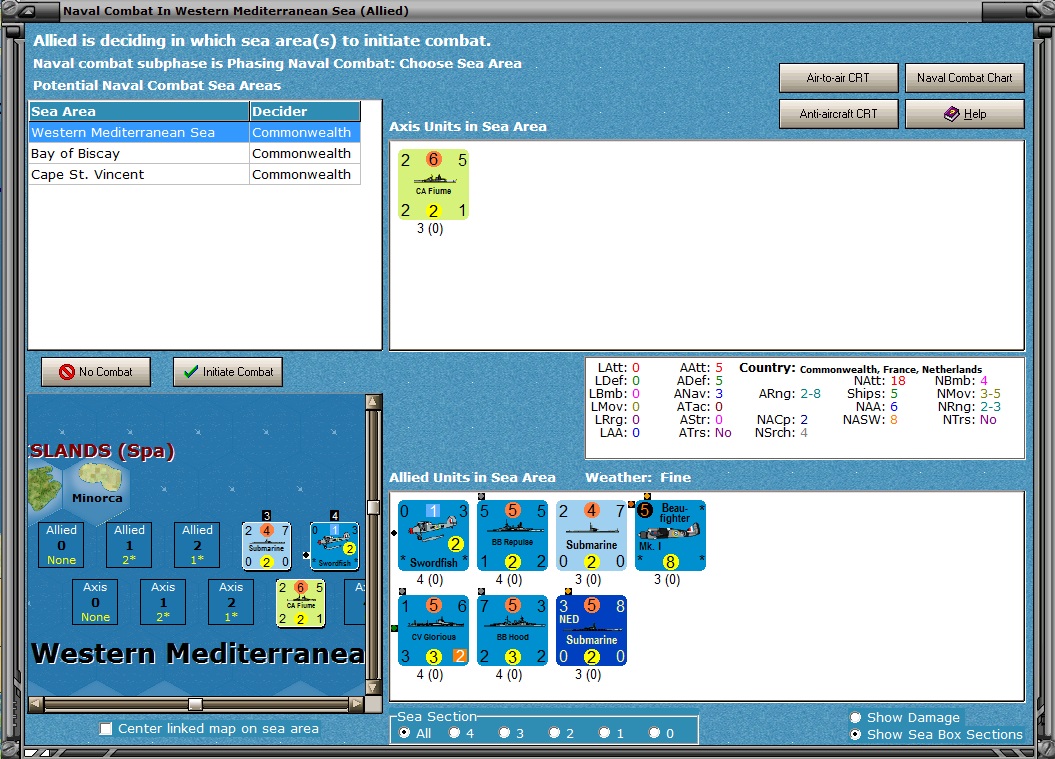The image size is (1055, 759).
Task: Select the NED Submarine counter
Action: (591, 630)
